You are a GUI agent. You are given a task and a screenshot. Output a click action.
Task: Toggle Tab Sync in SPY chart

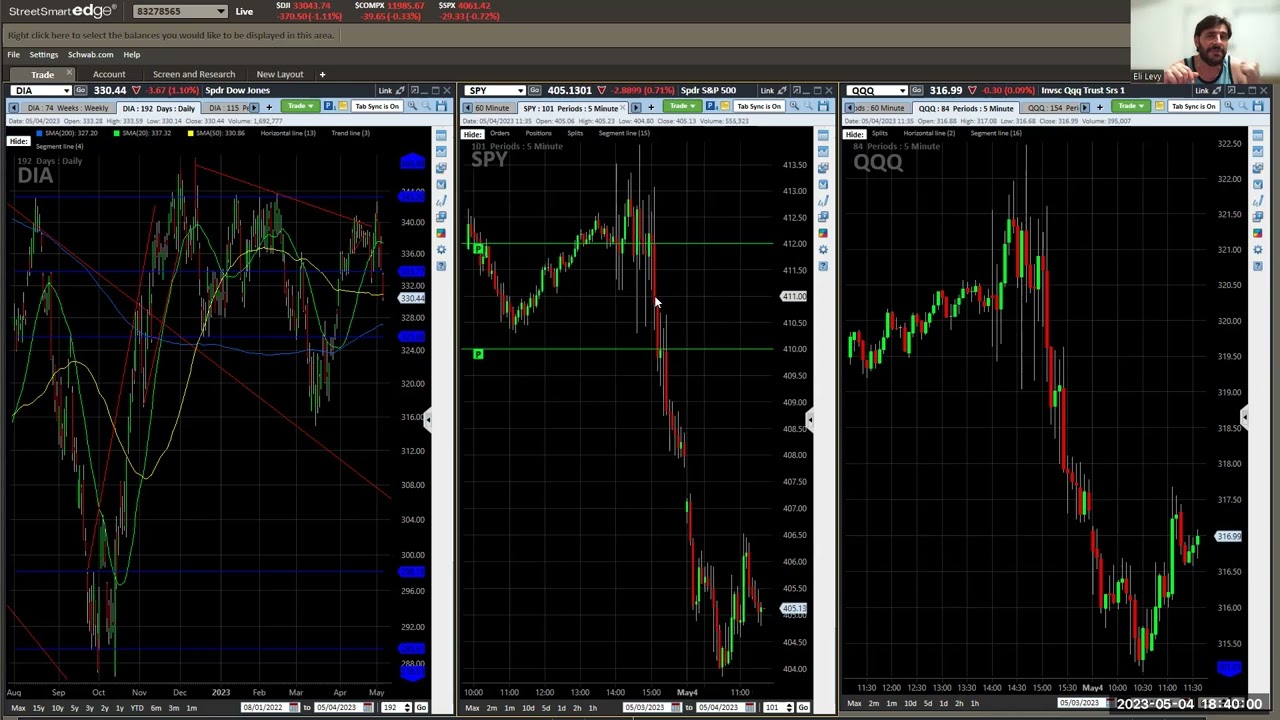759,106
